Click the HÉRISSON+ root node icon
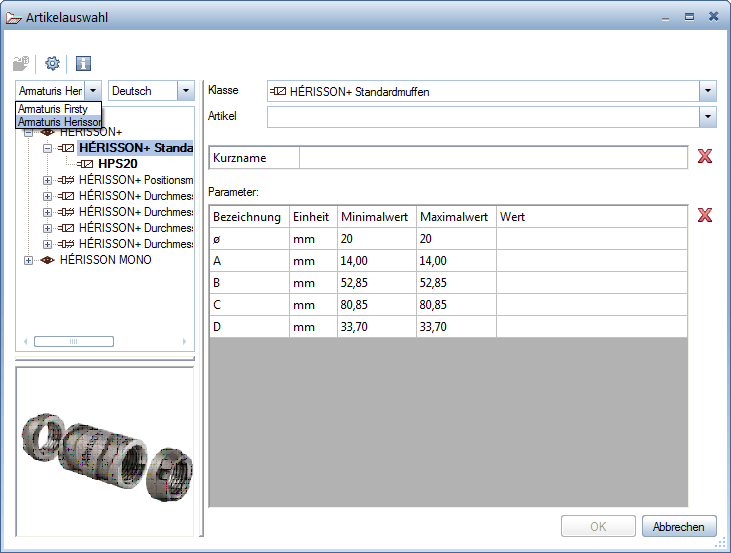The height and width of the screenshot is (553, 731). (x=48, y=132)
